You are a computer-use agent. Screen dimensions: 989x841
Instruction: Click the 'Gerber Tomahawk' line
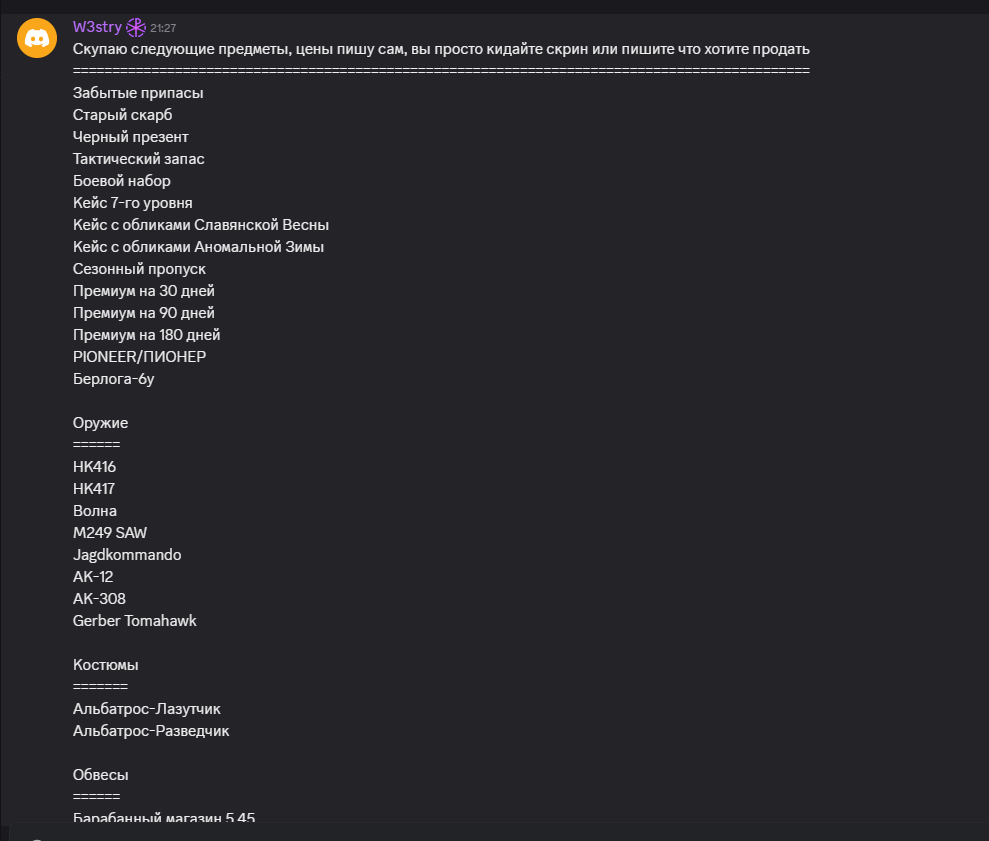pyautogui.click(x=134, y=621)
